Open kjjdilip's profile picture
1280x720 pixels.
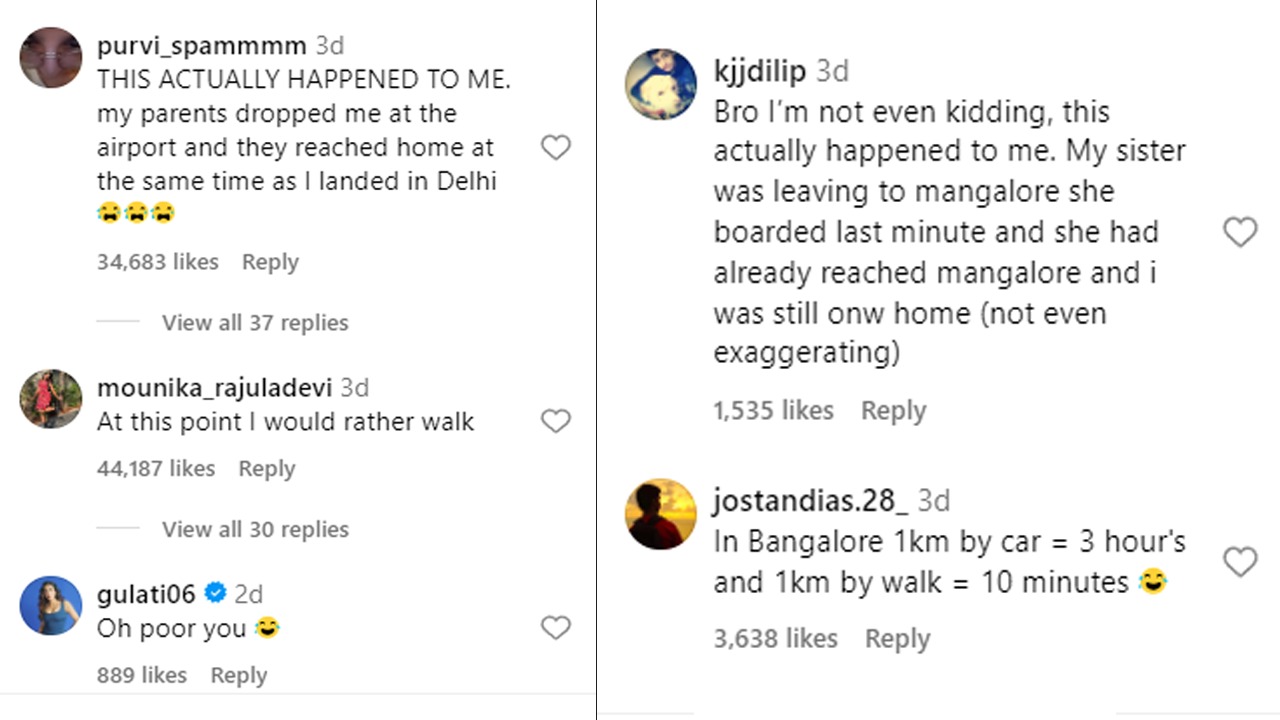pyautogui.click(x=661, y=84)
